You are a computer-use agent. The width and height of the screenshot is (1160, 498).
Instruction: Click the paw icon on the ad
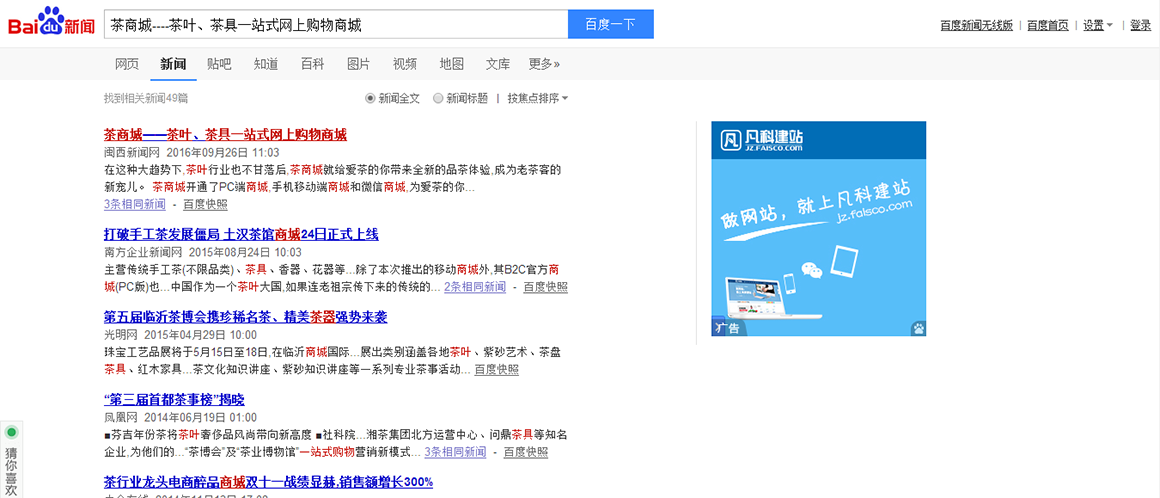coord(918,328)
